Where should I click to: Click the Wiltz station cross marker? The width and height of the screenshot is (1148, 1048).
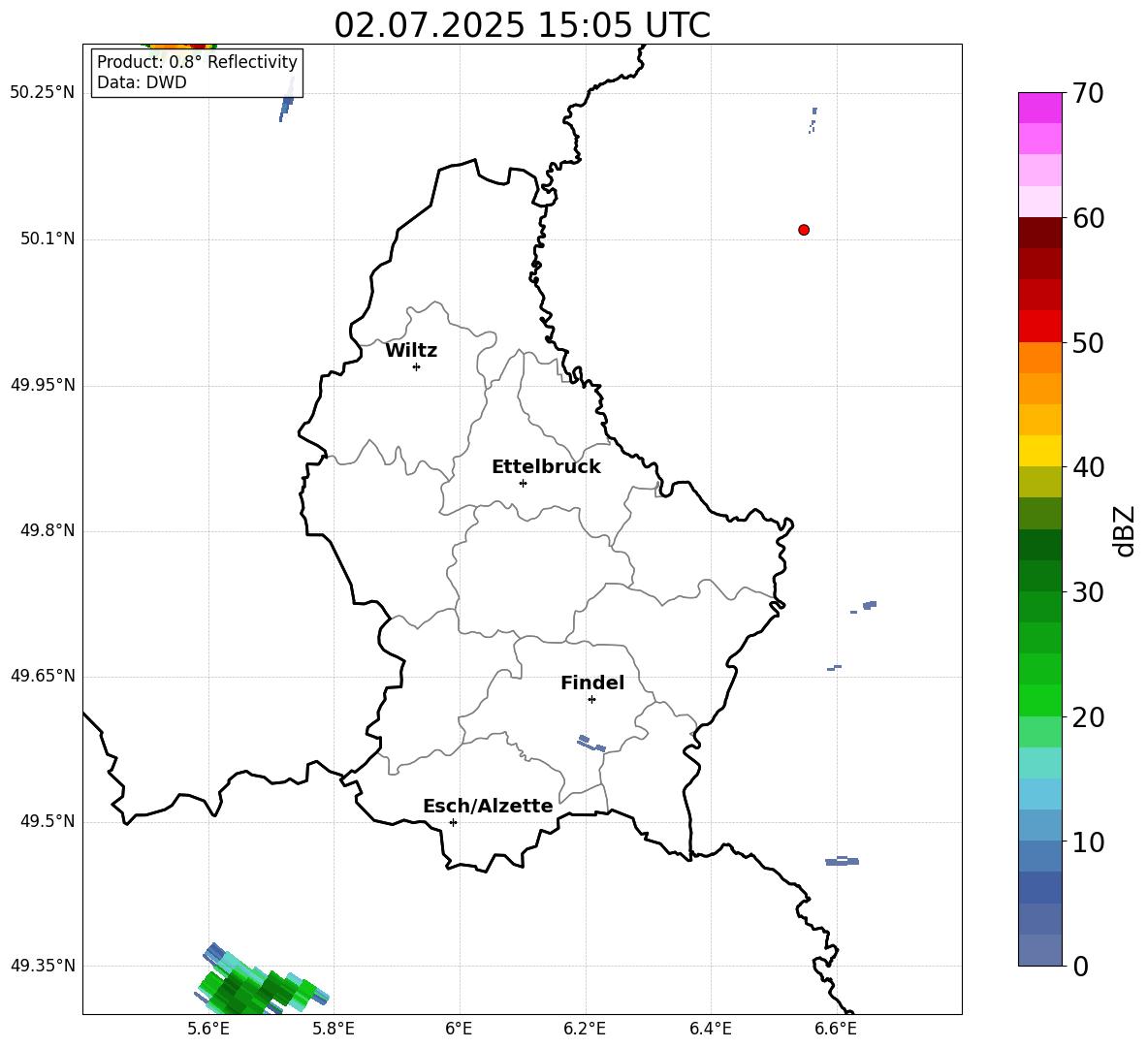coord(417,366)
